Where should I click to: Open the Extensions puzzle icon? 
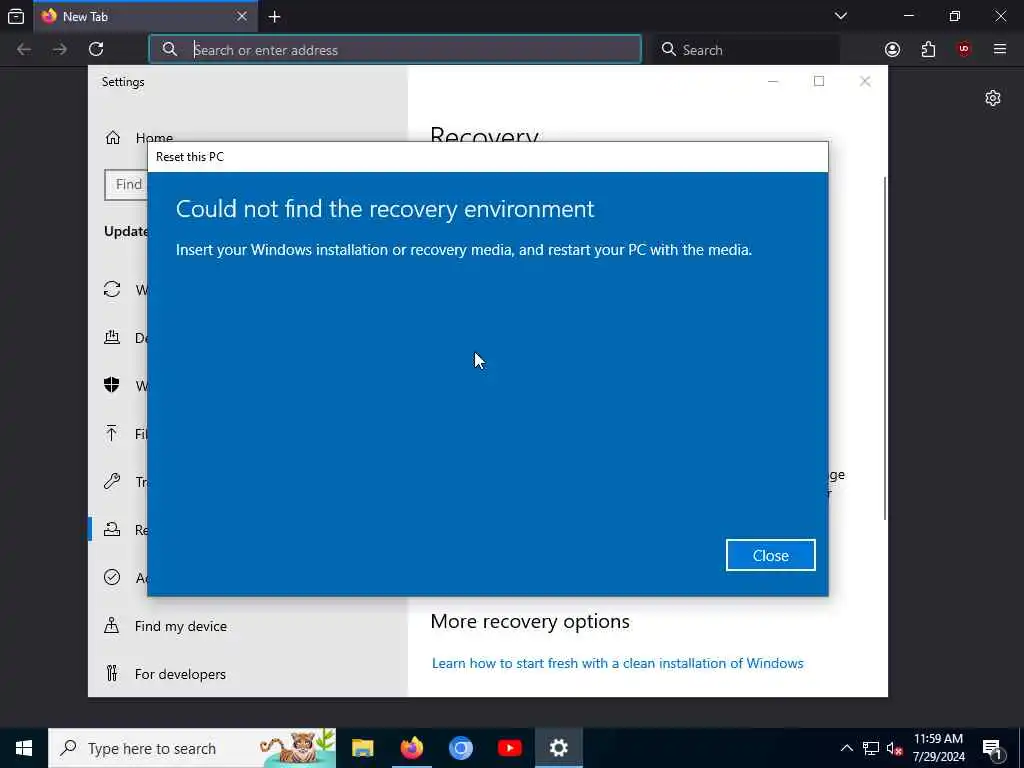tap(928, 49)
